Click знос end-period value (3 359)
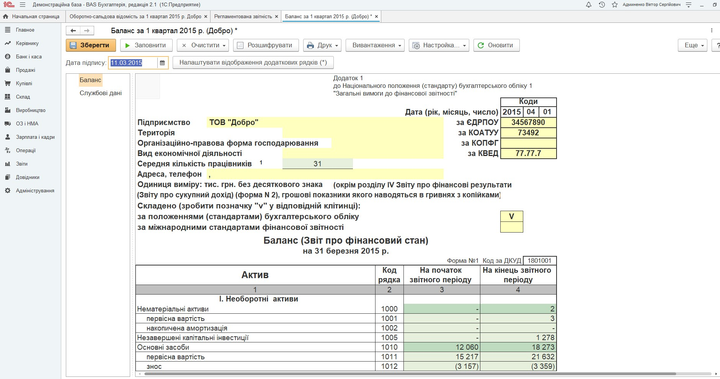The height and width of the screenshot is (379, 720). (518, 367)
